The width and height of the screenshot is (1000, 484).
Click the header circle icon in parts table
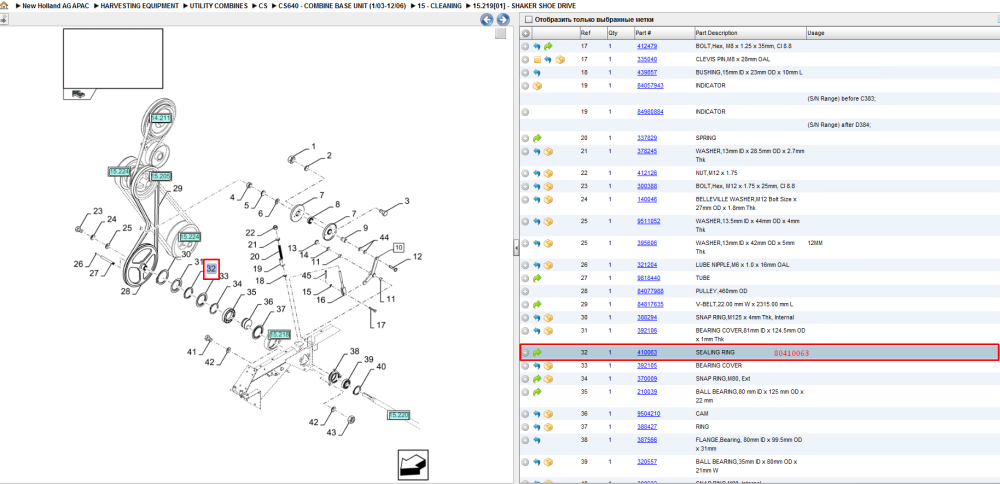pyautogui.click(x=526, y=33)
